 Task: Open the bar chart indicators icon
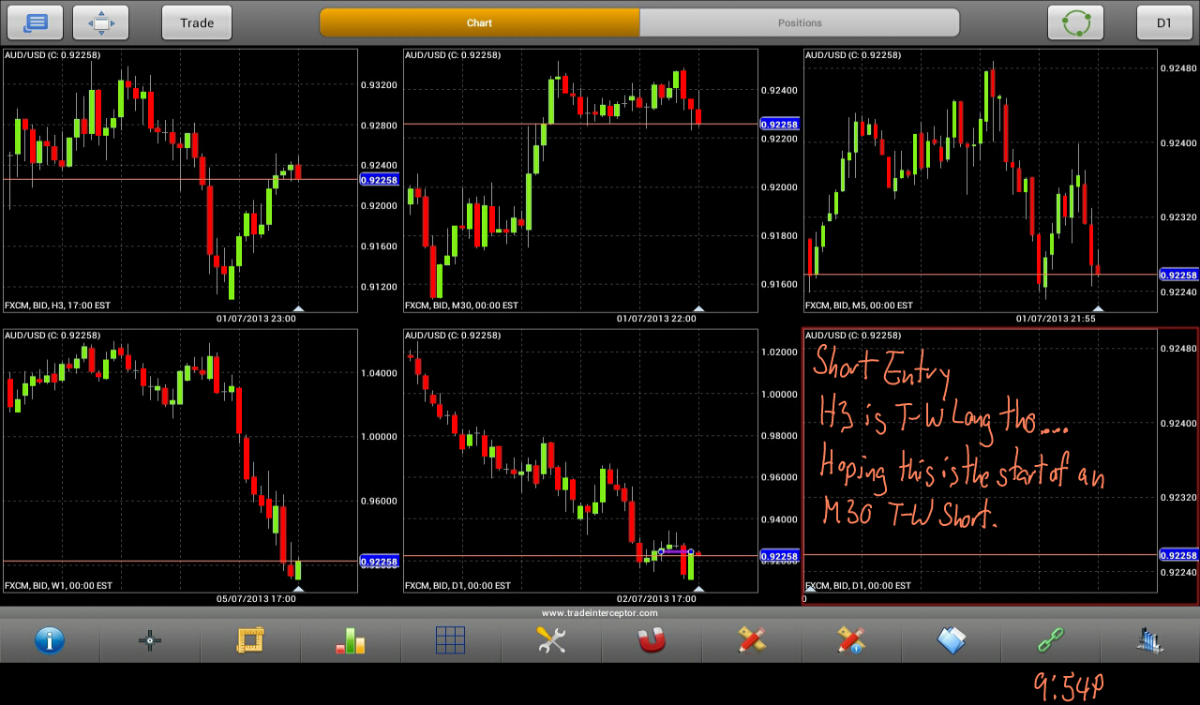(350, 640)
